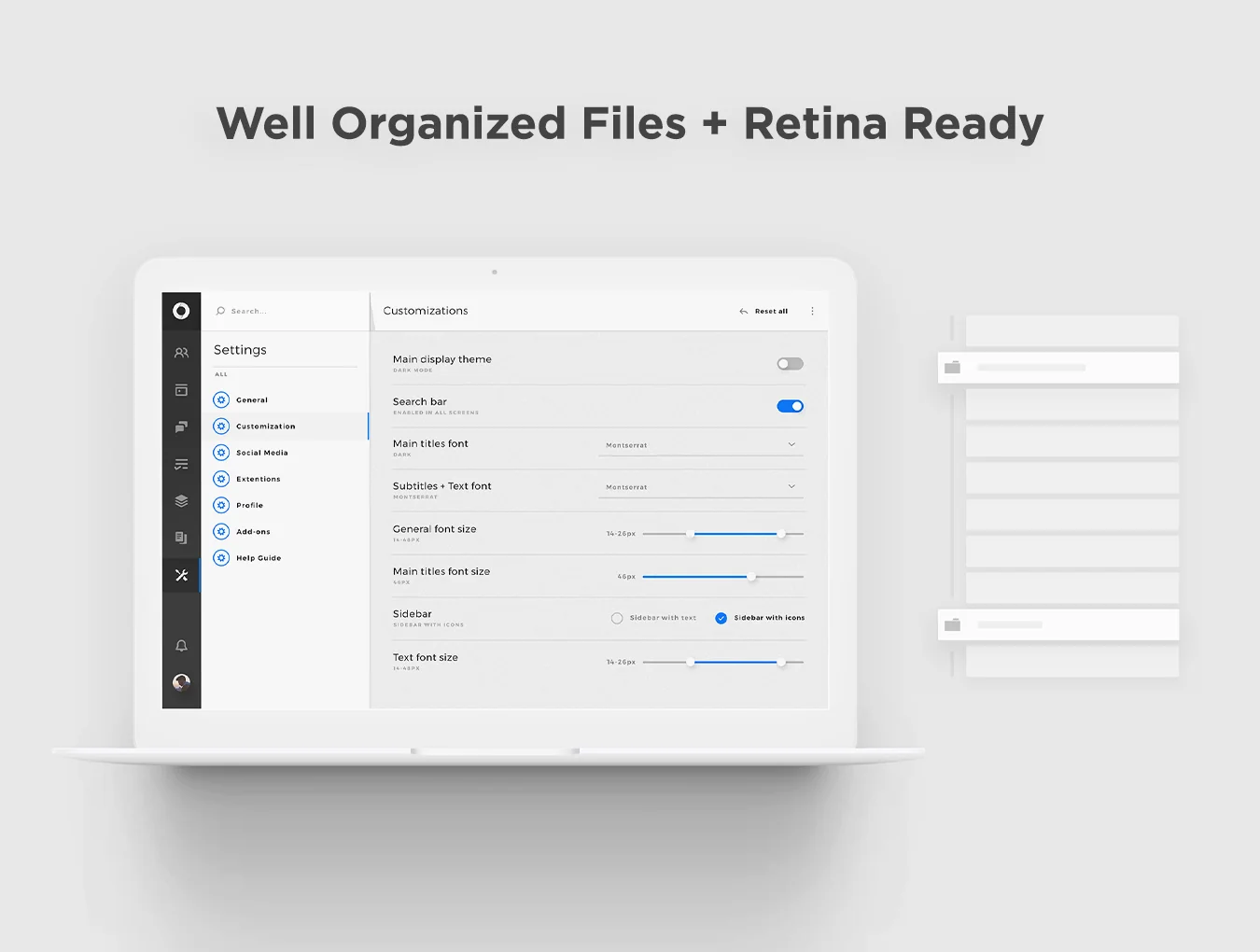Viewport: 1260px width, 952px height.
Task: Open Add-ons settings menu item
Action: pos(285,531)
